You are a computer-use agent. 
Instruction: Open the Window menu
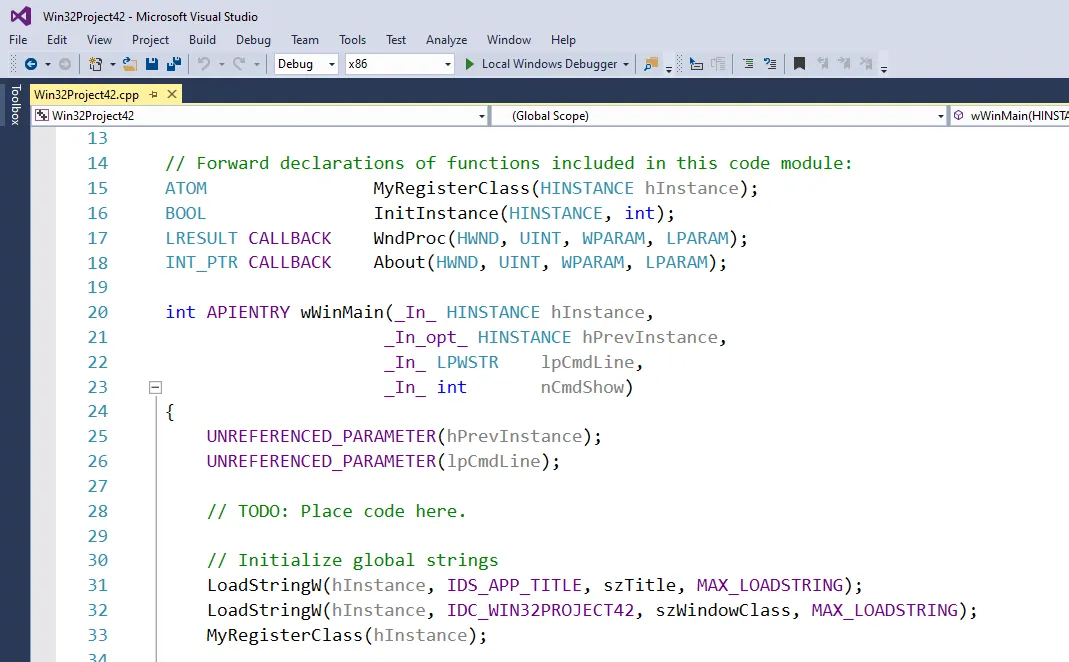509,40
